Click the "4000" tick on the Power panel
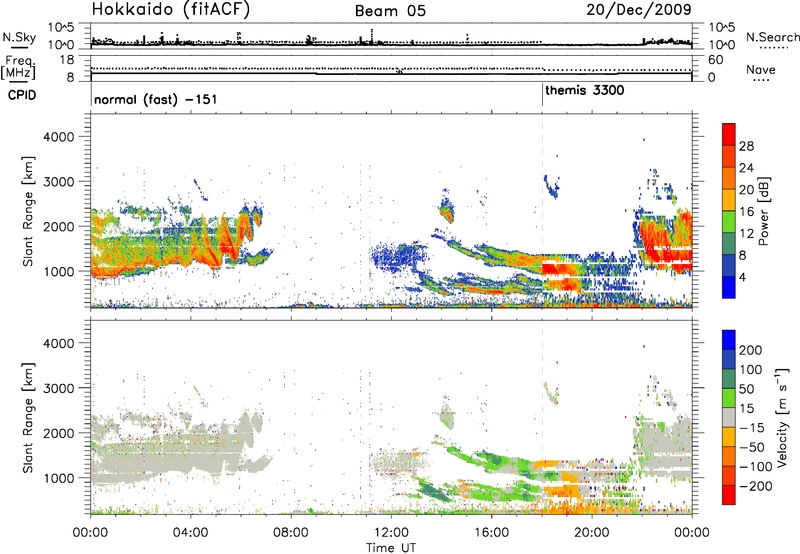Screen dimensions: 800x554 pyautogui.click(x=59, y=137)
